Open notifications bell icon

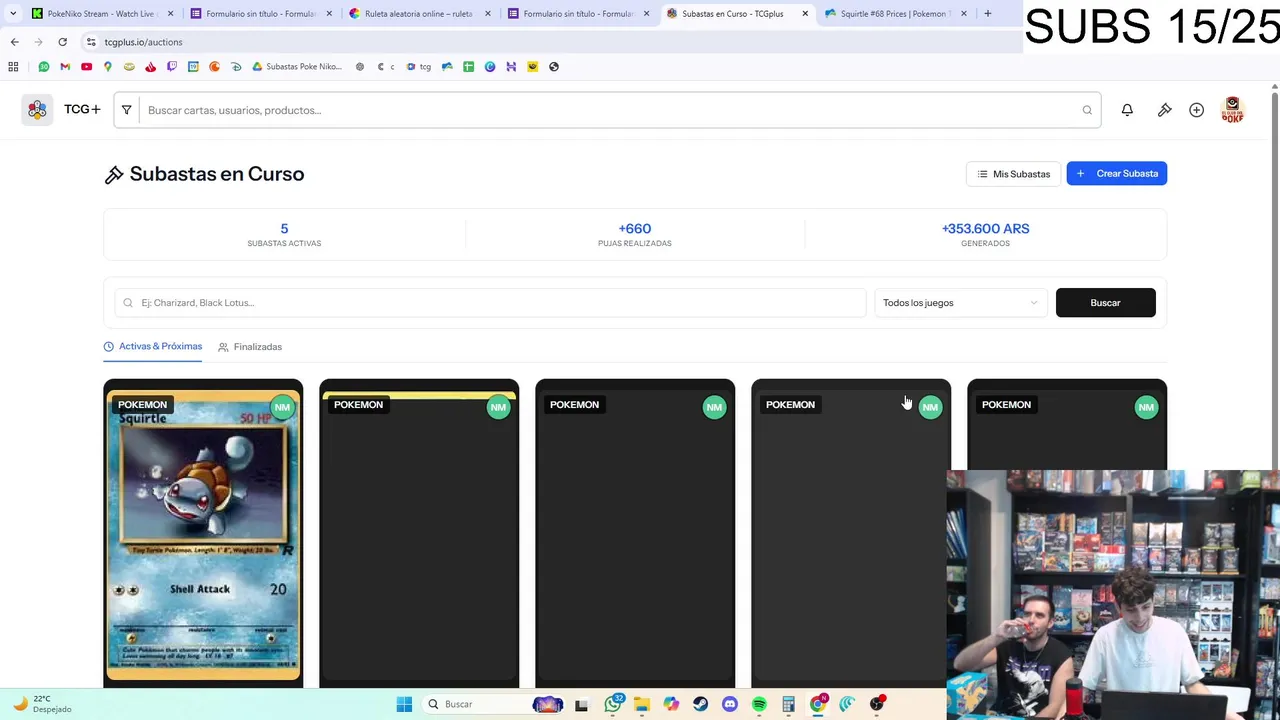click(x=1127, y=110)
